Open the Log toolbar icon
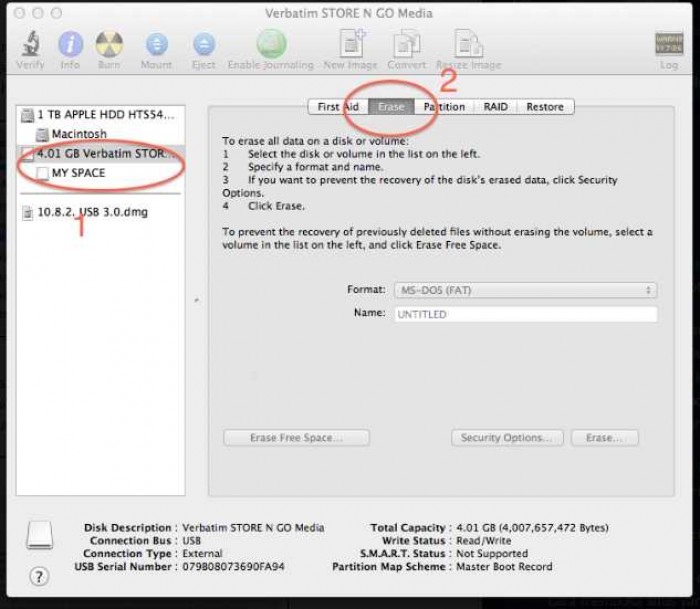 (x=669, y=43)
